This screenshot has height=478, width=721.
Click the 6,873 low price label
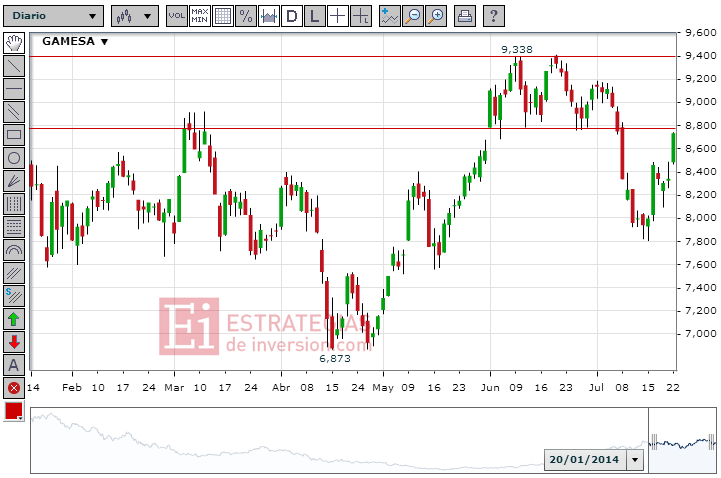coord(335,358)
